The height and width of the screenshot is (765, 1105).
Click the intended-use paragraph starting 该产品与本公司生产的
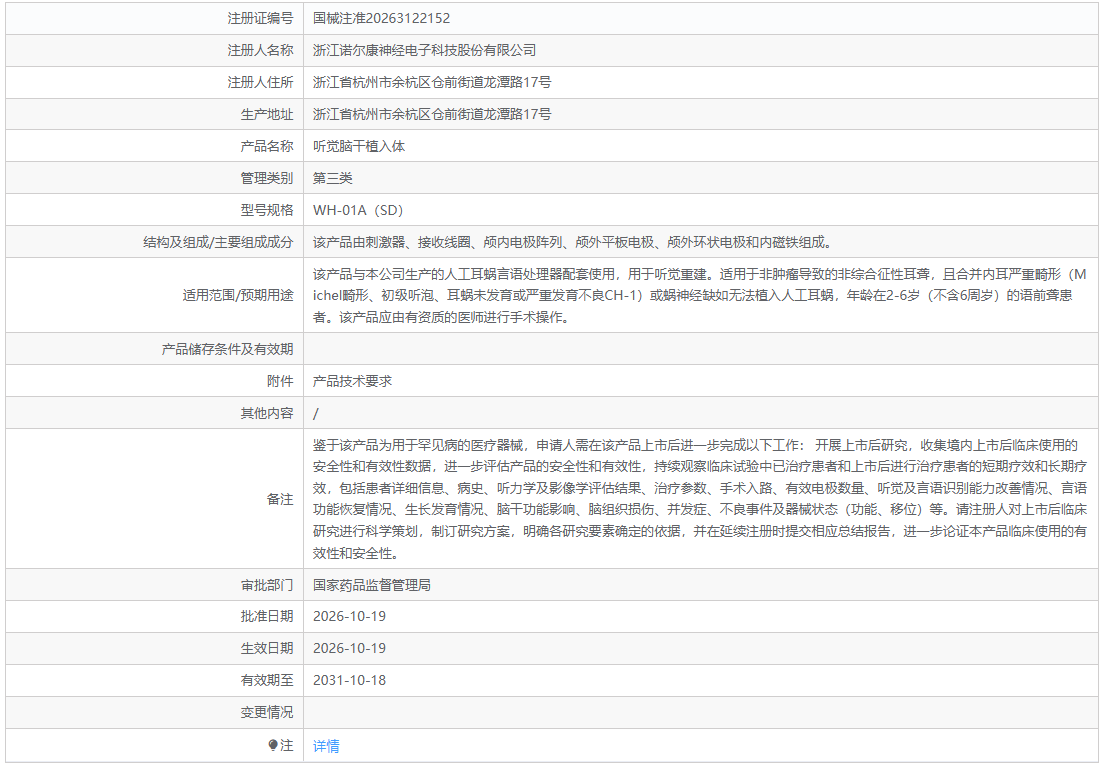pyautogui.click(x=700, y=295)
